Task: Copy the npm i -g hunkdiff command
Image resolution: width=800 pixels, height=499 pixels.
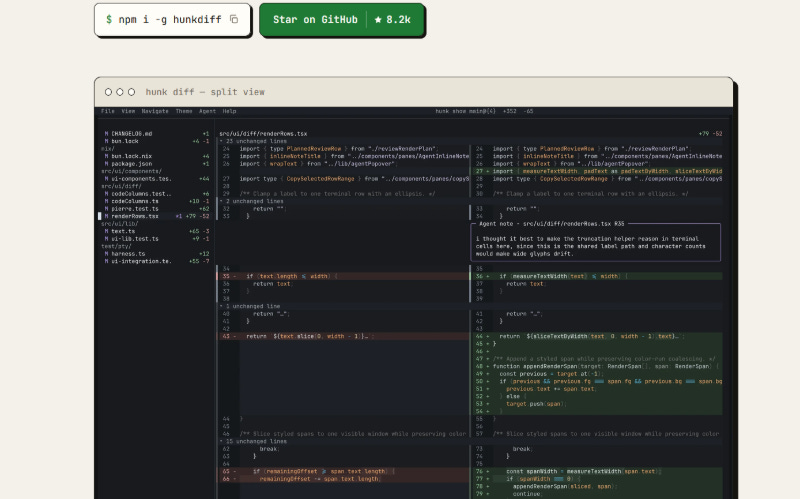Action: (x=234, y=19)
